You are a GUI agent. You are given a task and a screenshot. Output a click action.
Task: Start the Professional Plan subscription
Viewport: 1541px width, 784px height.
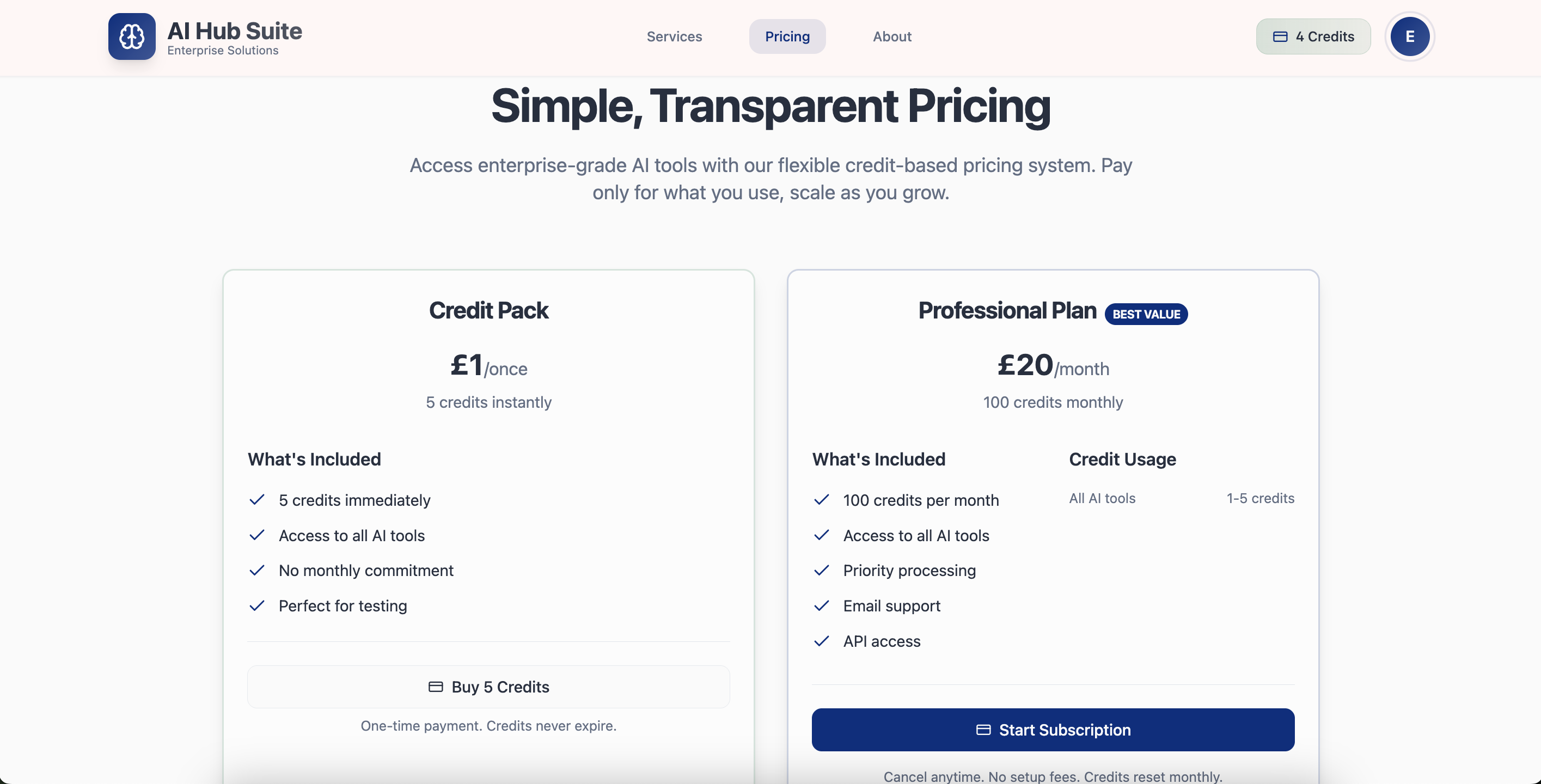tap(1053, 730)
